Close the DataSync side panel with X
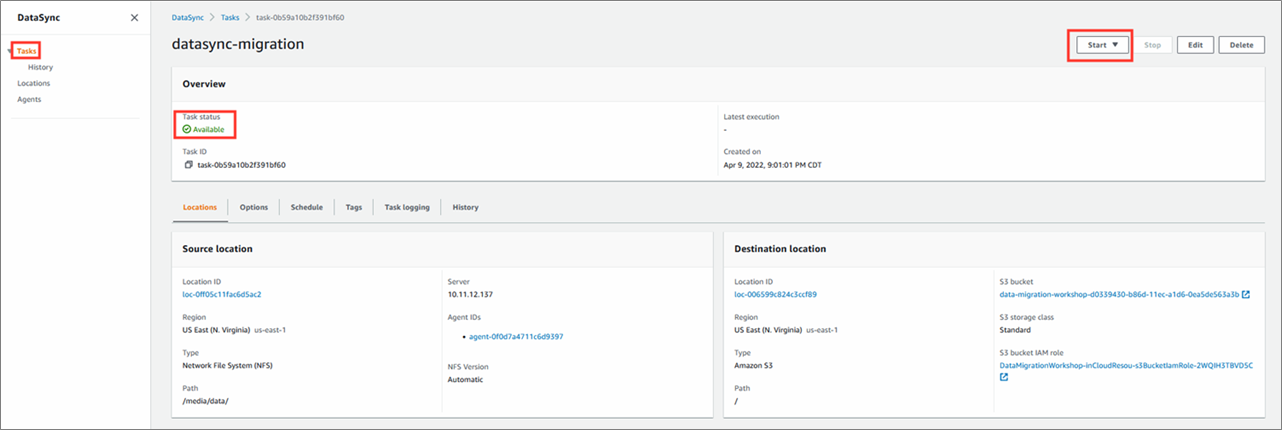 135,18
